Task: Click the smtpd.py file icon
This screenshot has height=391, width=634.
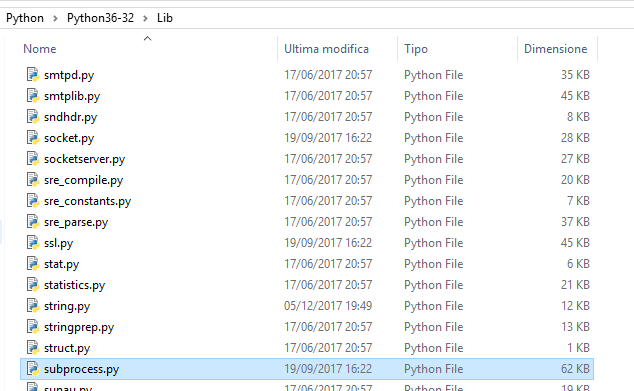Action: [33, 75]
